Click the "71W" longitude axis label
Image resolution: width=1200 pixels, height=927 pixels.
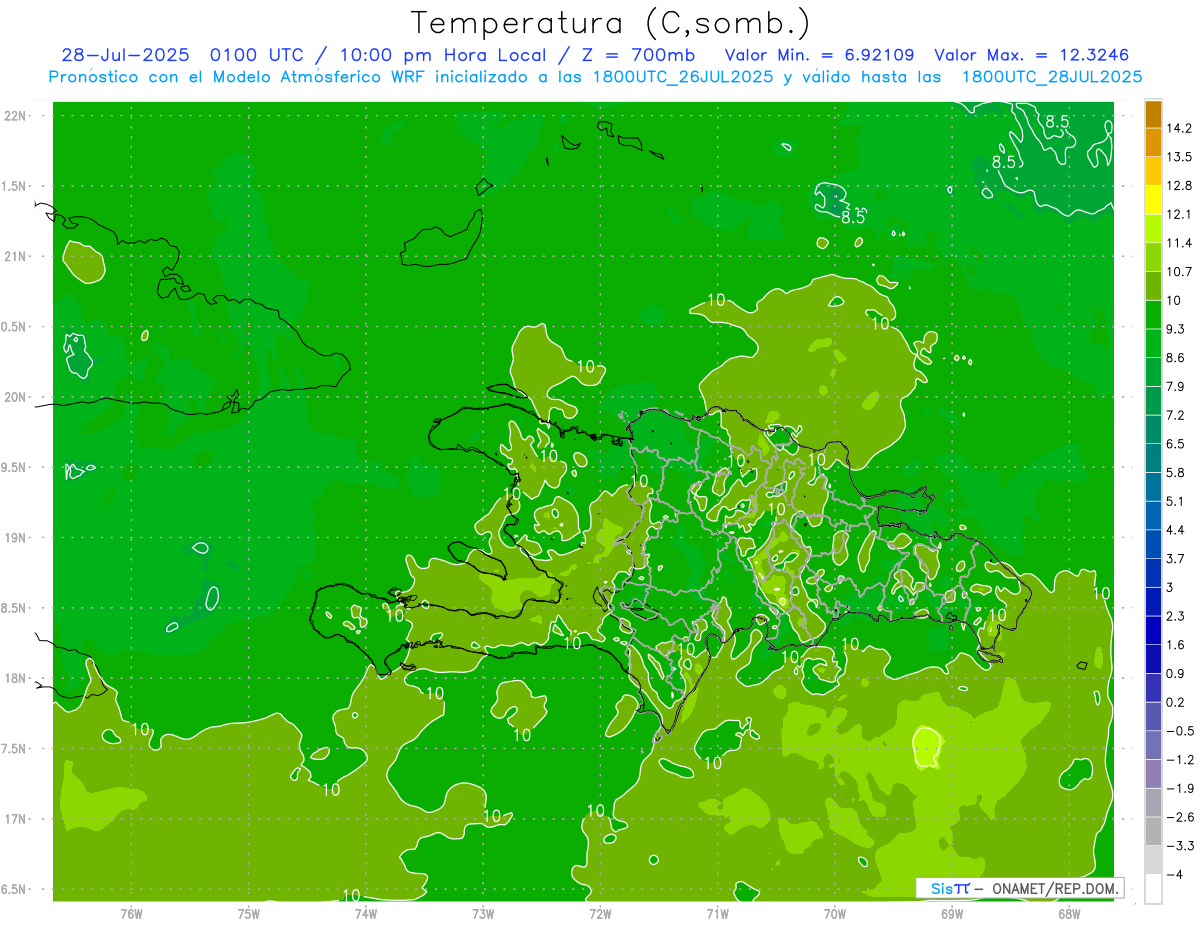pos(717,914)
